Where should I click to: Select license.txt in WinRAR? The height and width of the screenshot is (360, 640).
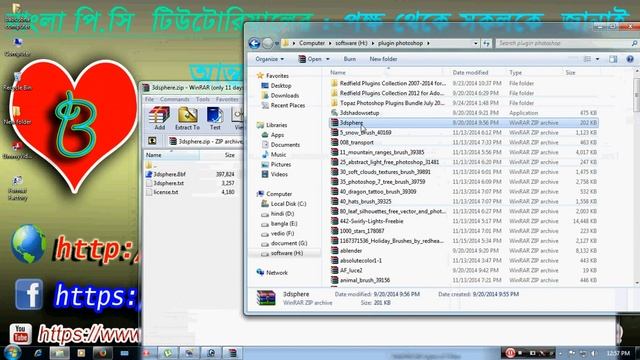[x=166, y=192]
